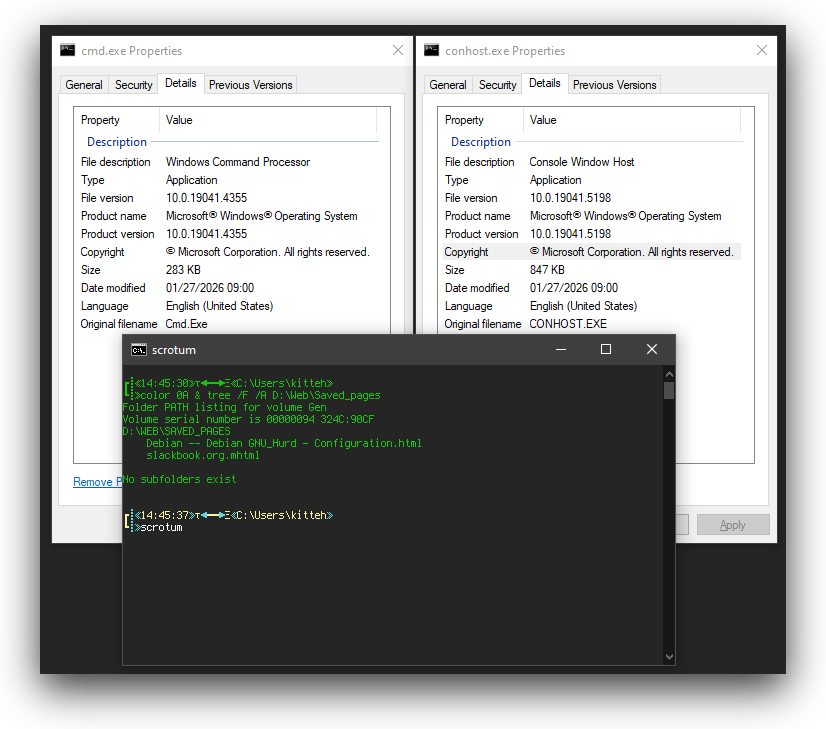Screen dimensions: 826x729
Task: Click the Apply button in conhost.exe Properties
Action: tap(733, 525)
